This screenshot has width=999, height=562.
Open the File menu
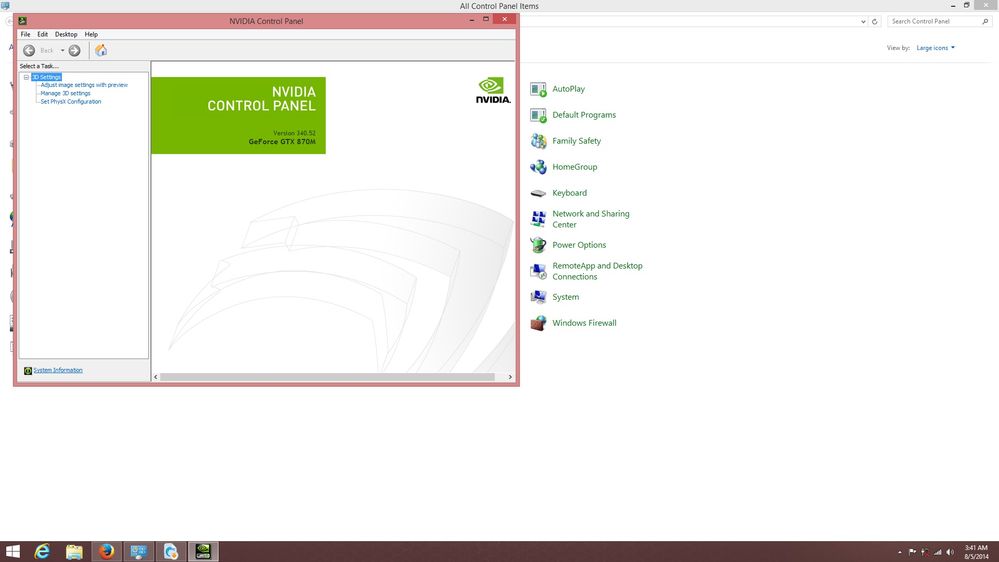25,34
